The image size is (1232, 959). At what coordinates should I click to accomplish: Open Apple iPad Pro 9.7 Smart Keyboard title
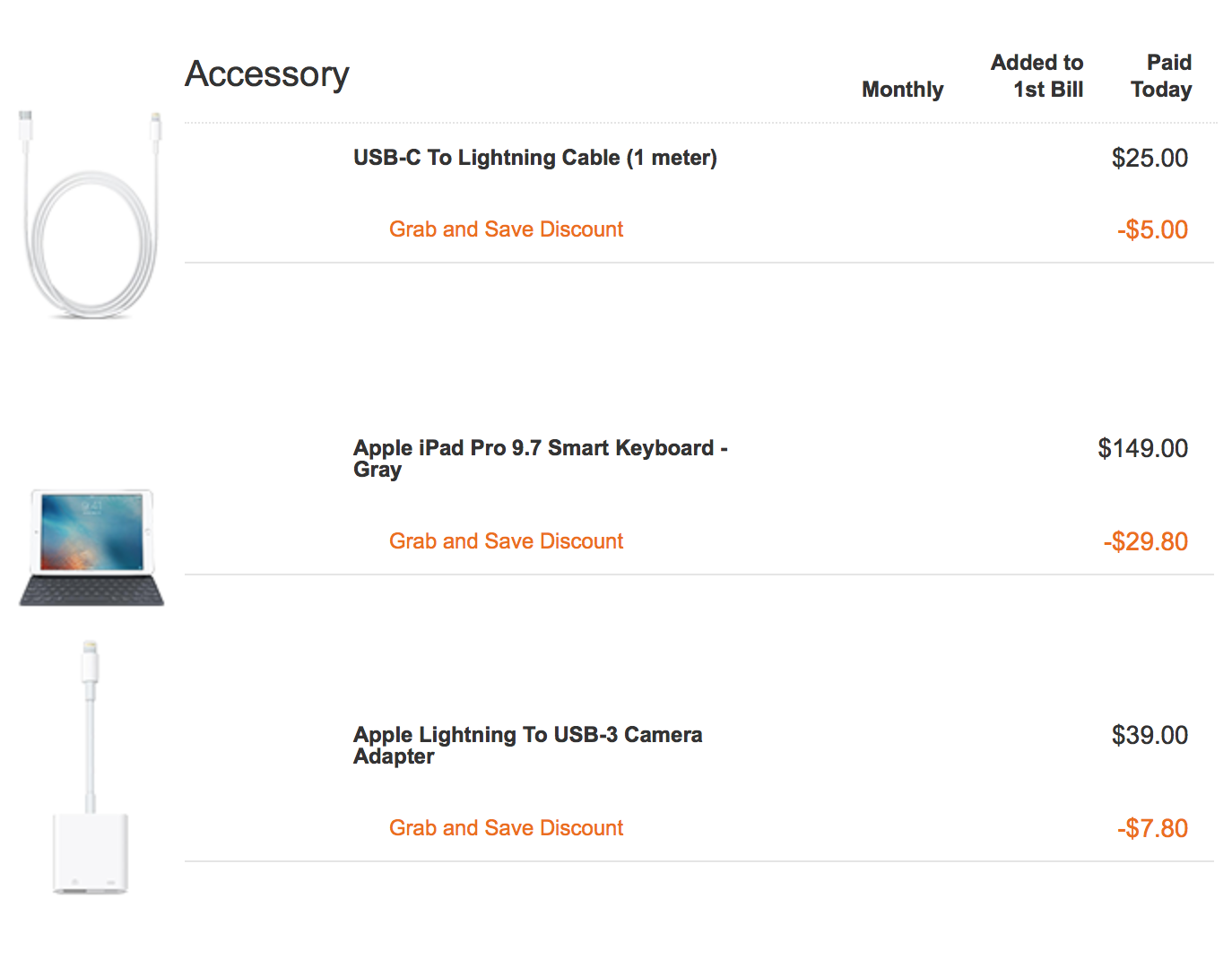541,458
